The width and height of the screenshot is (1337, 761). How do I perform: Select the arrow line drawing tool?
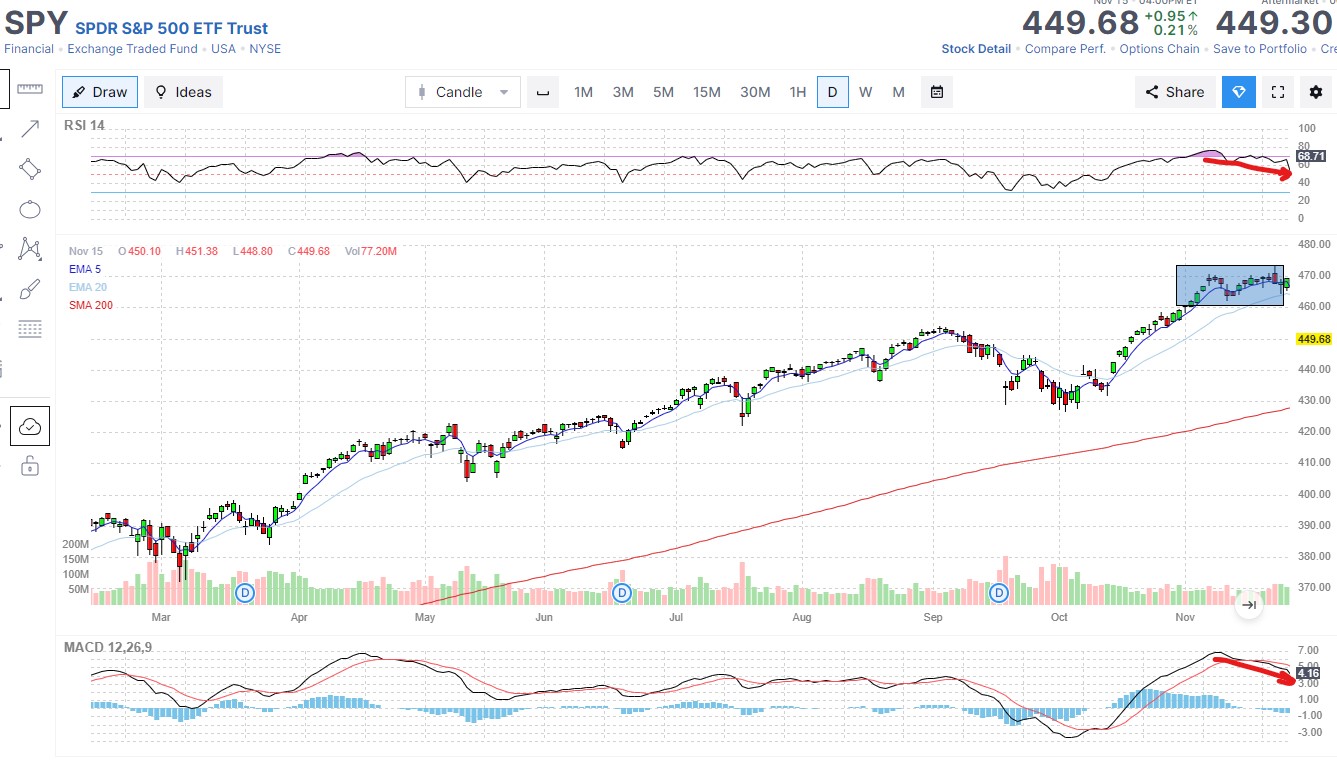point(30,128)
